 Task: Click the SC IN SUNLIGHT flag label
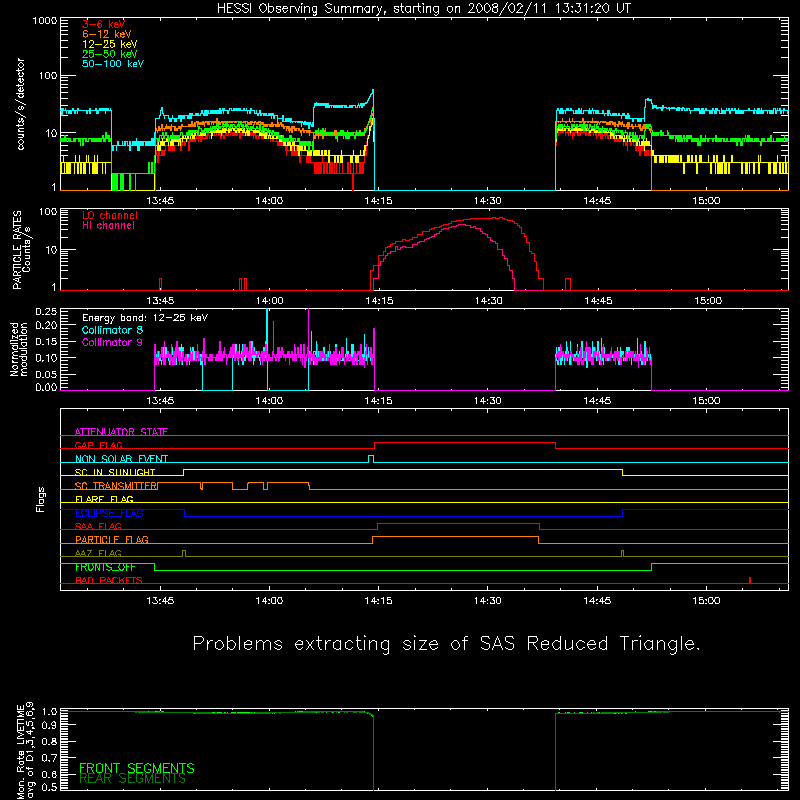coord(115,472)
